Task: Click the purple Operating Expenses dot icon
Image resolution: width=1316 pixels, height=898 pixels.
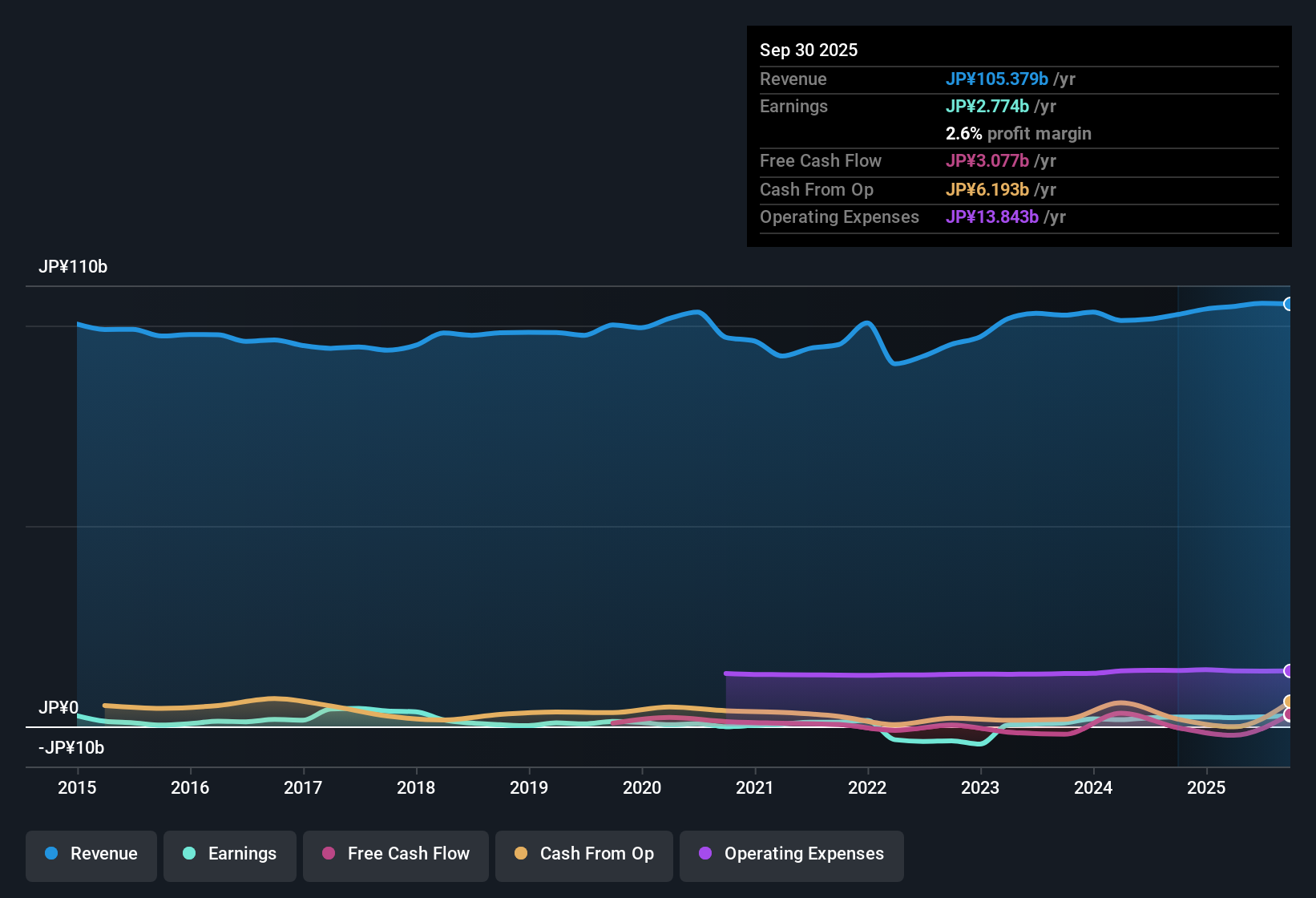Action: tap(704, 854)
